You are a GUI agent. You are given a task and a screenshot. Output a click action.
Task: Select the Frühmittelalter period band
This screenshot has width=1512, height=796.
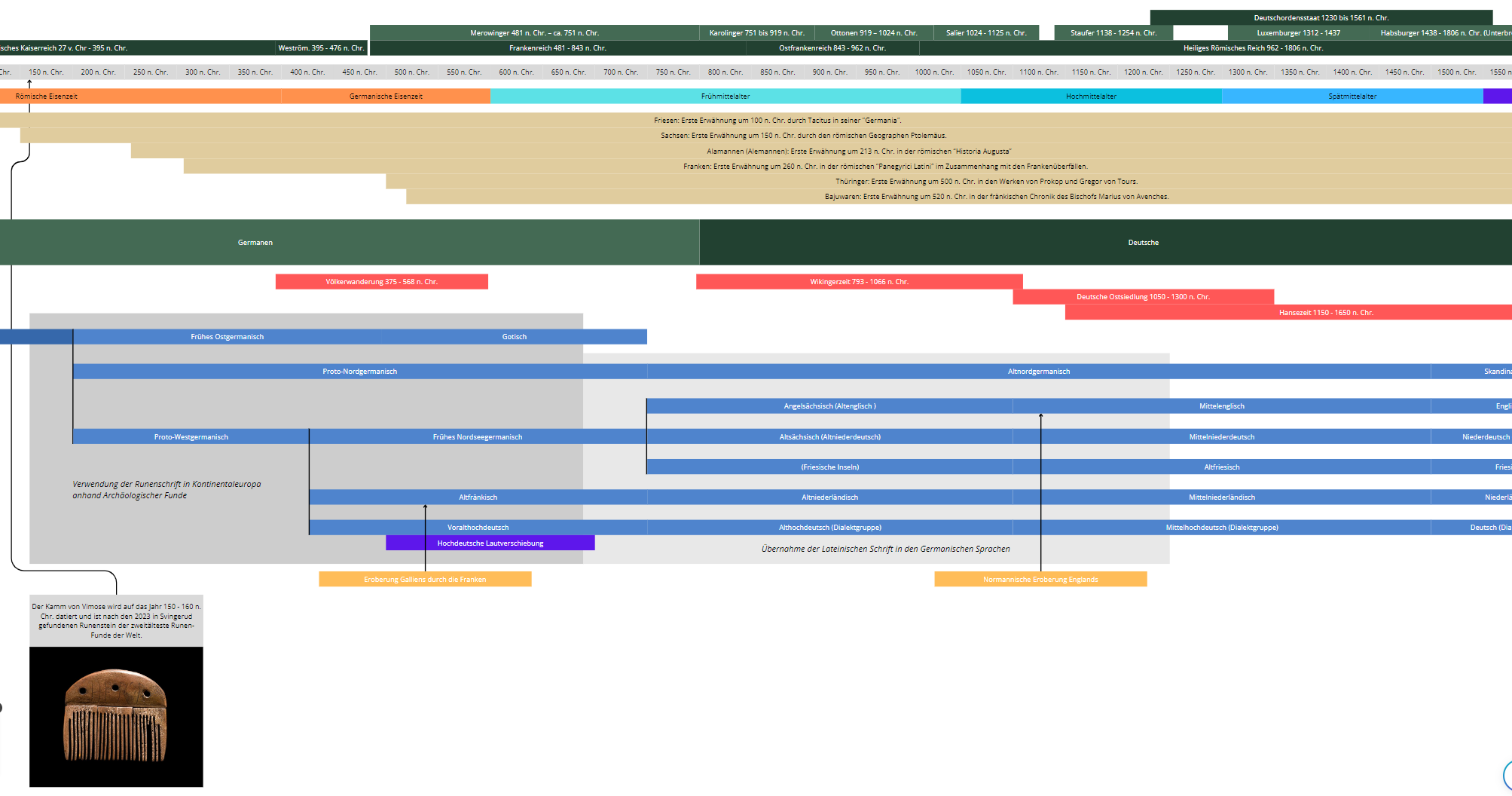pos(725,96)
